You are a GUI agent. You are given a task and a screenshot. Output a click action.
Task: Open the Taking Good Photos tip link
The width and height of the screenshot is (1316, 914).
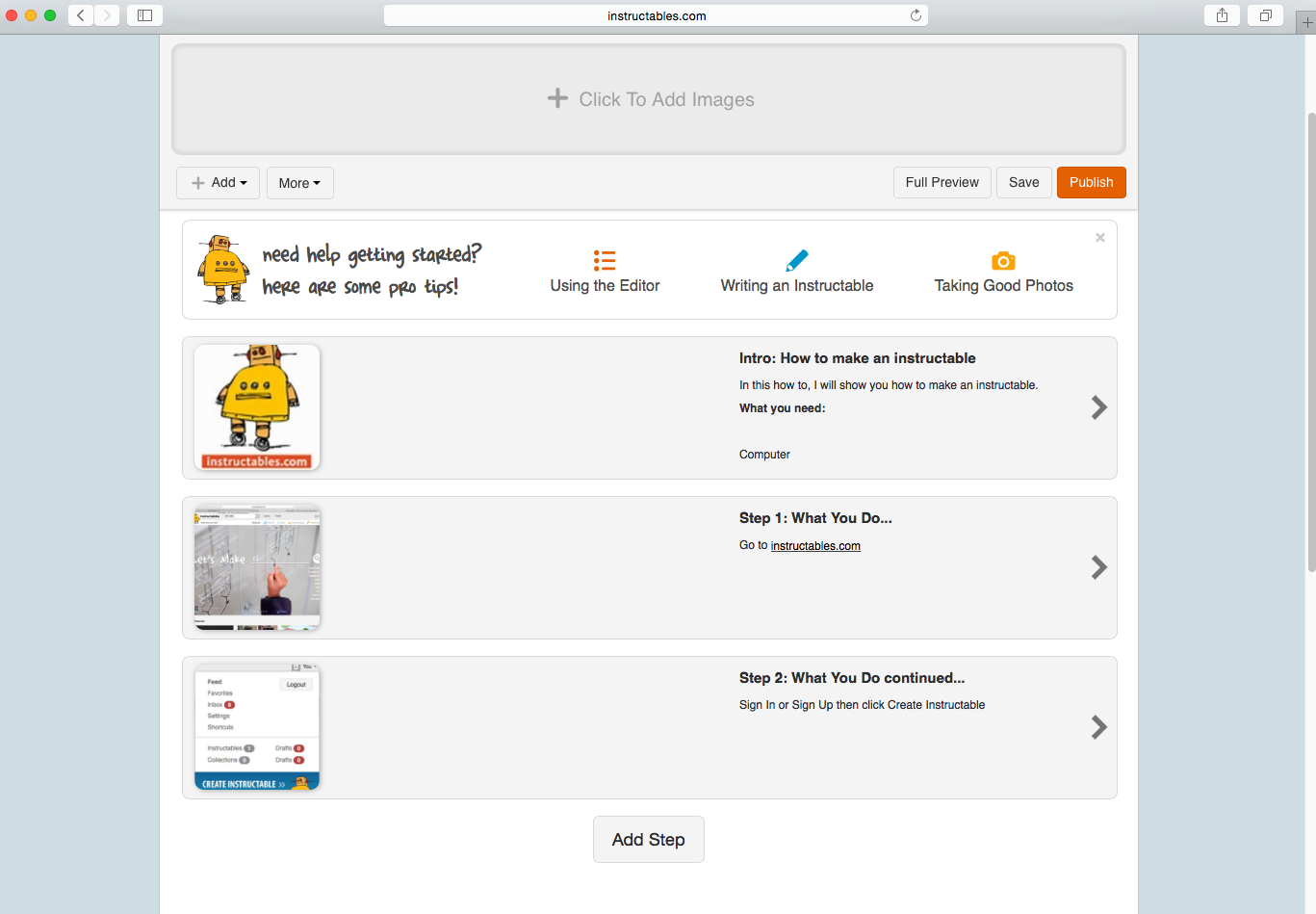pyautogui.click(x=1004, y=286)
